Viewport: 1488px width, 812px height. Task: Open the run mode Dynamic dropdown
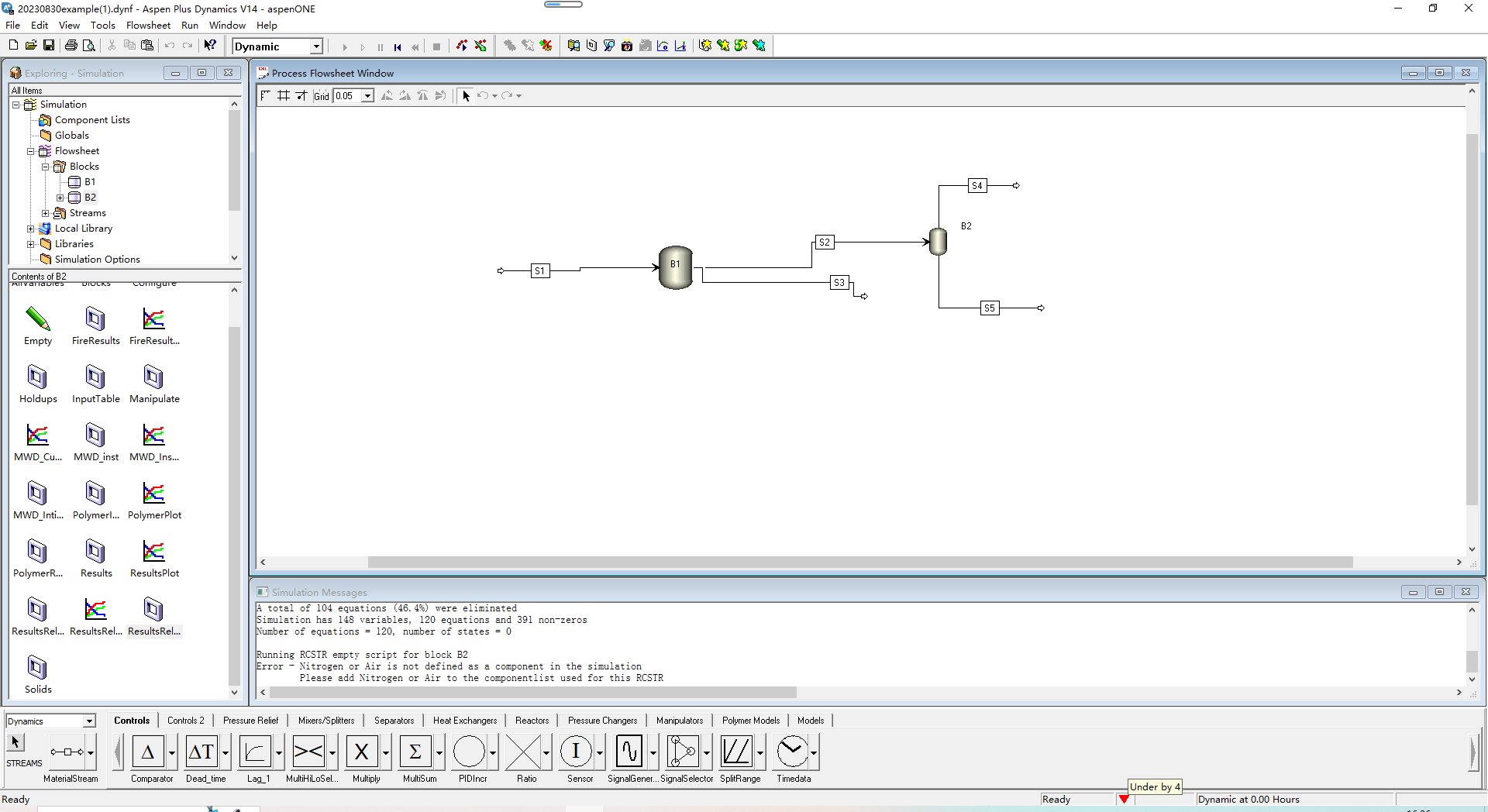[316, 46]
